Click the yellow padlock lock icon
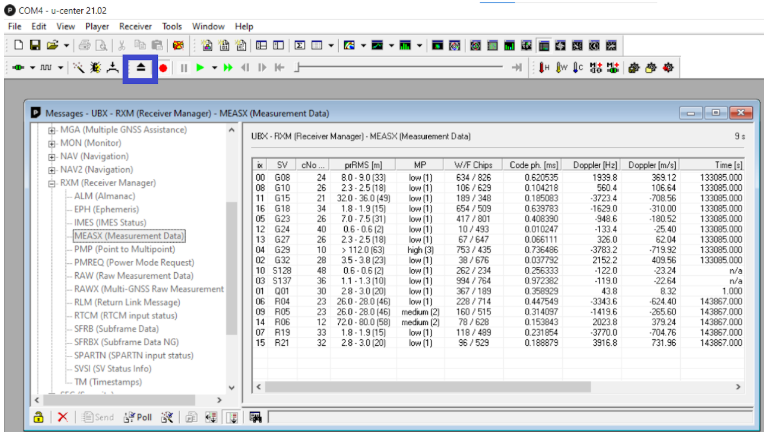The image size is (766, 441). pyautogui.click(x=39, y=417)
